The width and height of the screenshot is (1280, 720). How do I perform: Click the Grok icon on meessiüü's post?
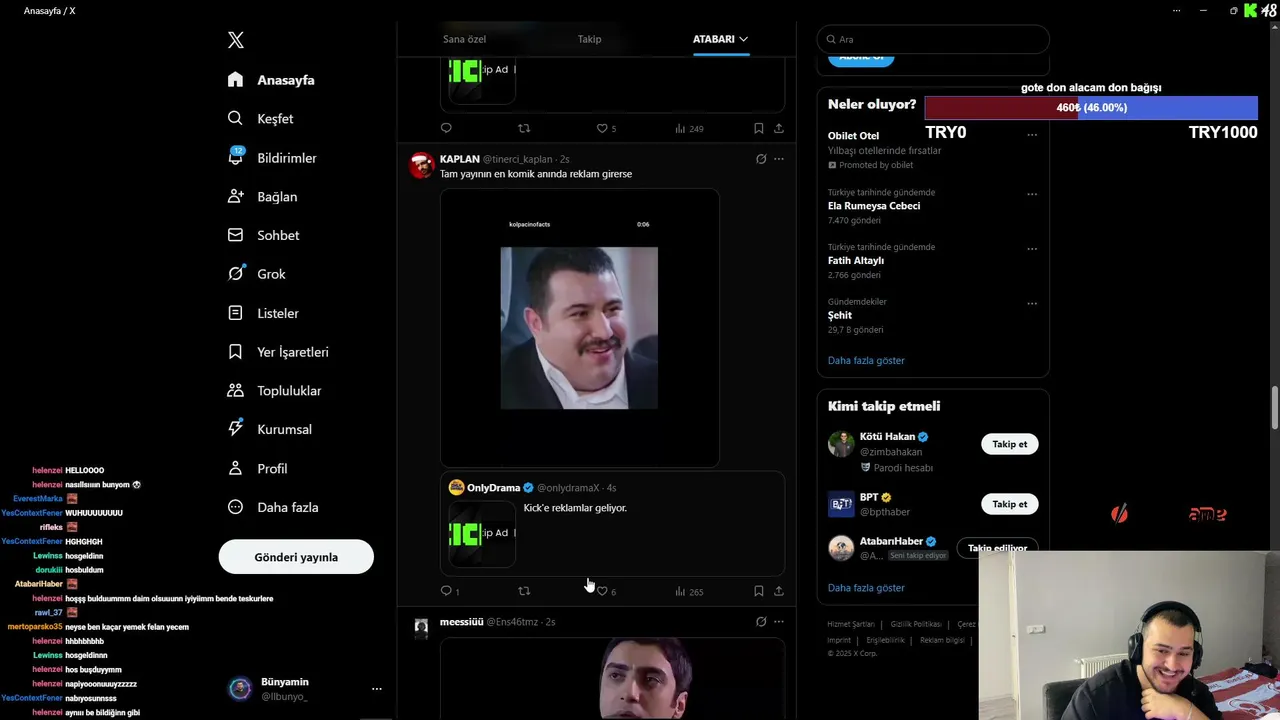761,622
